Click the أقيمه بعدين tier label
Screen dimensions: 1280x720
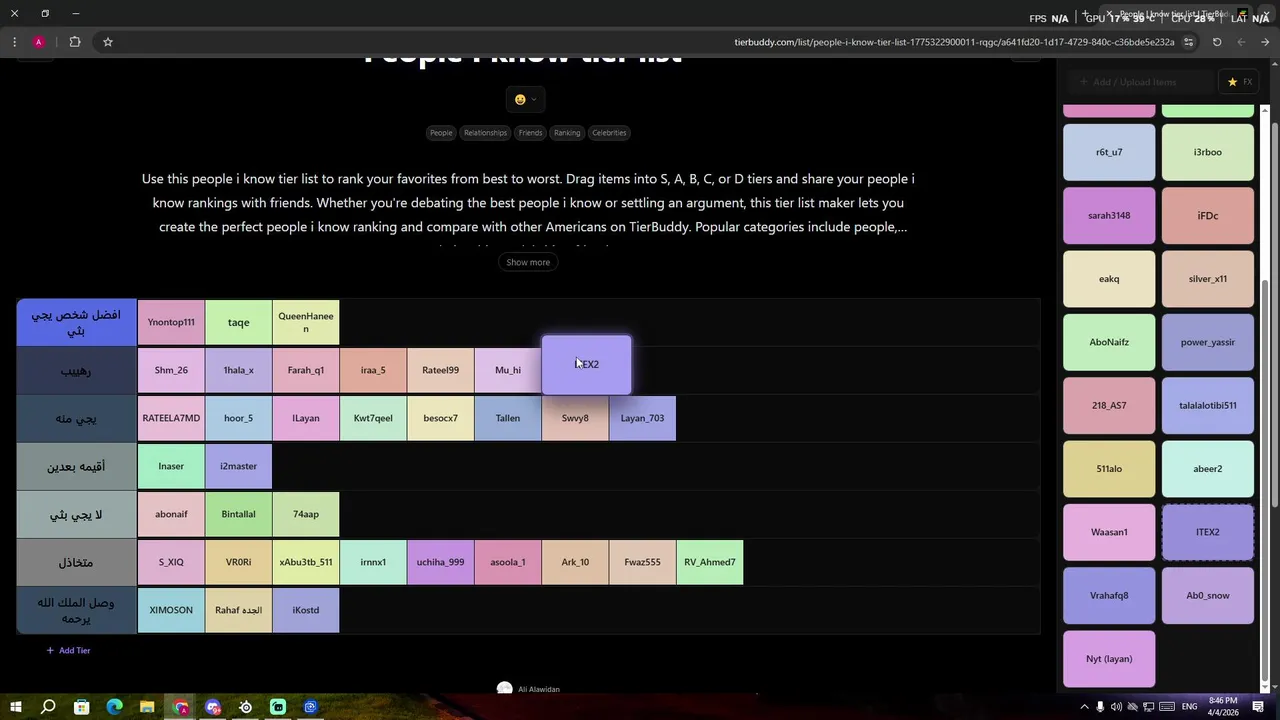click(77, 466)
